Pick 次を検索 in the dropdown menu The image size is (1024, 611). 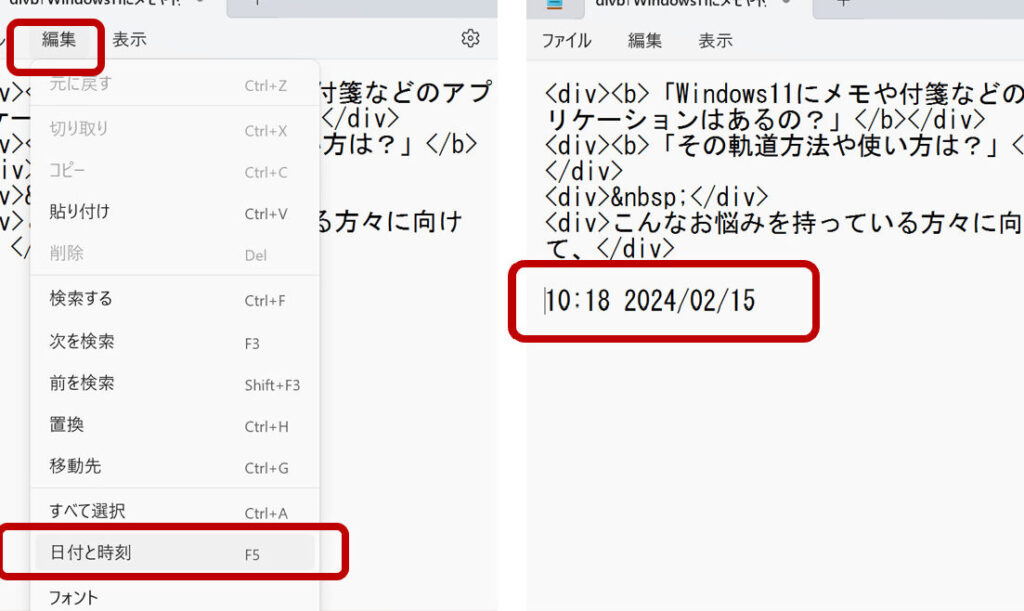coord(82,342)
